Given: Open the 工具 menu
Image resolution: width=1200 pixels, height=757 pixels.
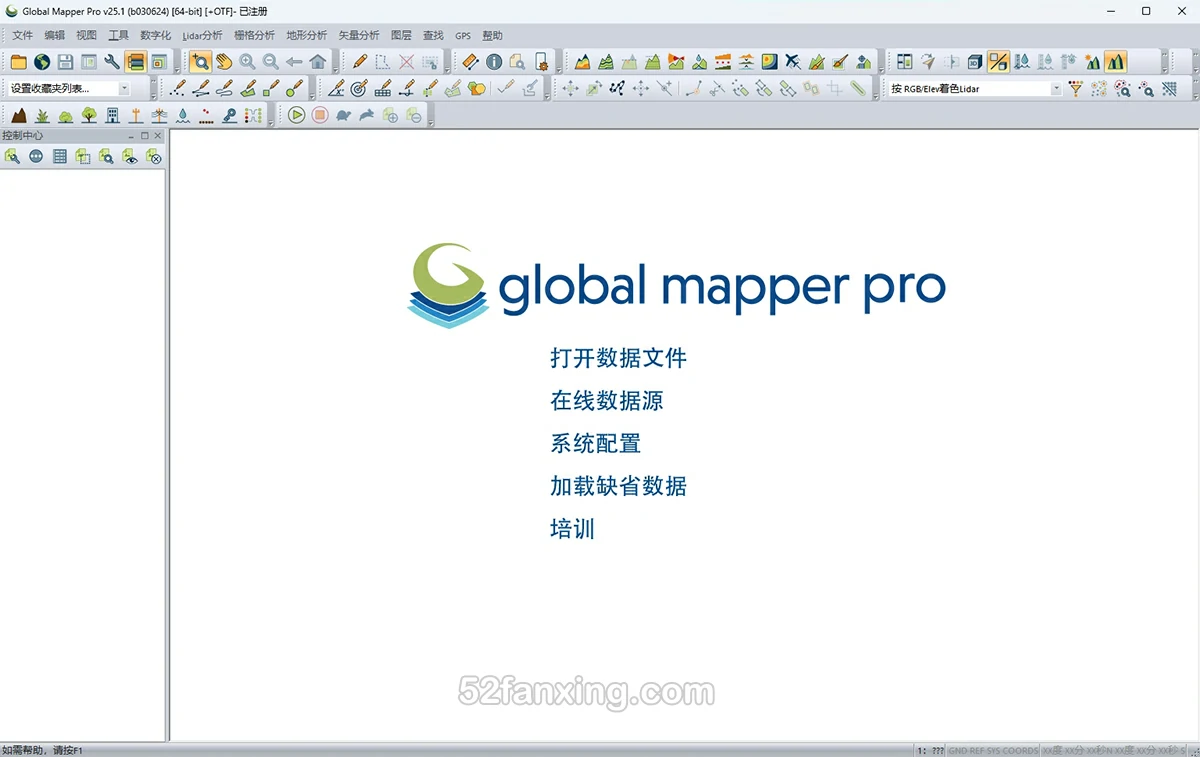Looking at the screenshot, I should point(118,35).
